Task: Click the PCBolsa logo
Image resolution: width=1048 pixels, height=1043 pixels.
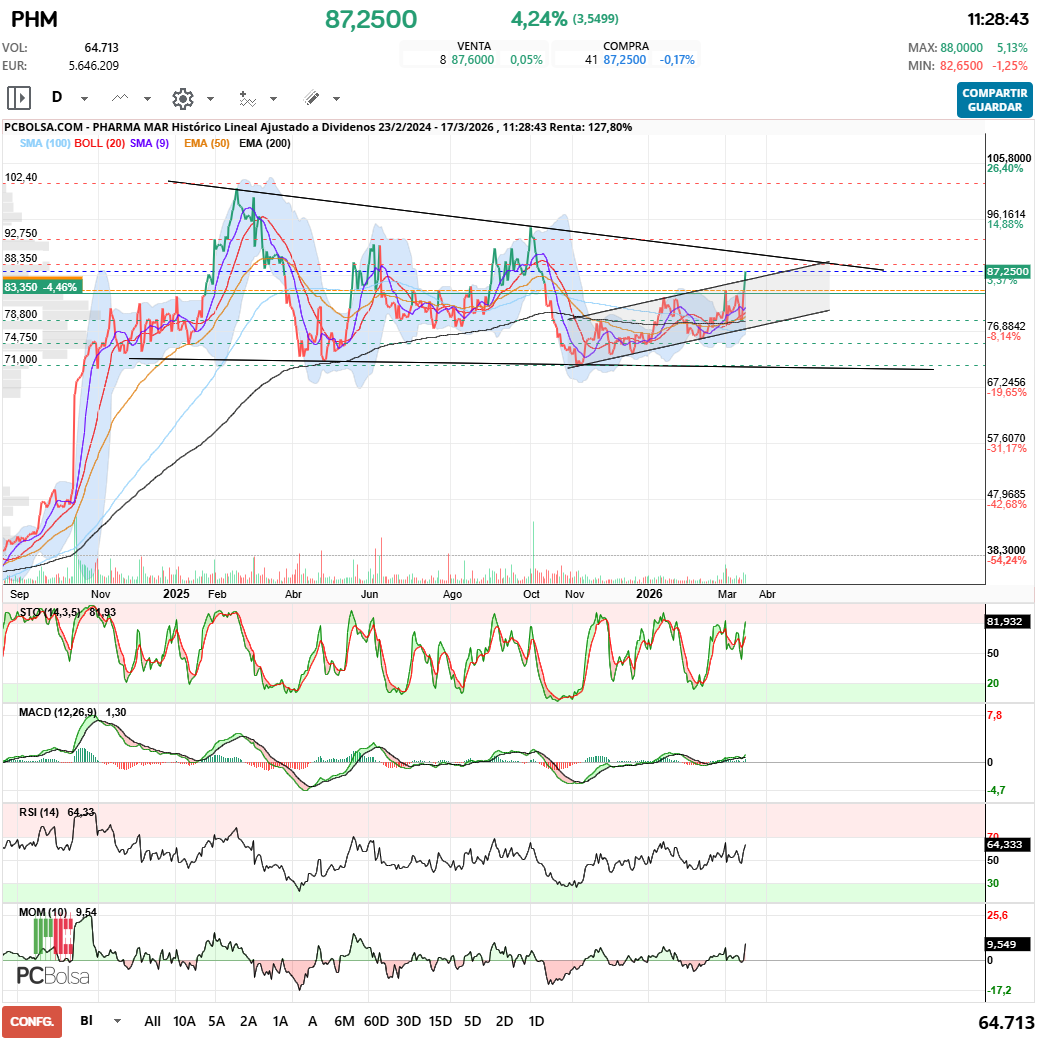Action: coord(53,975)
